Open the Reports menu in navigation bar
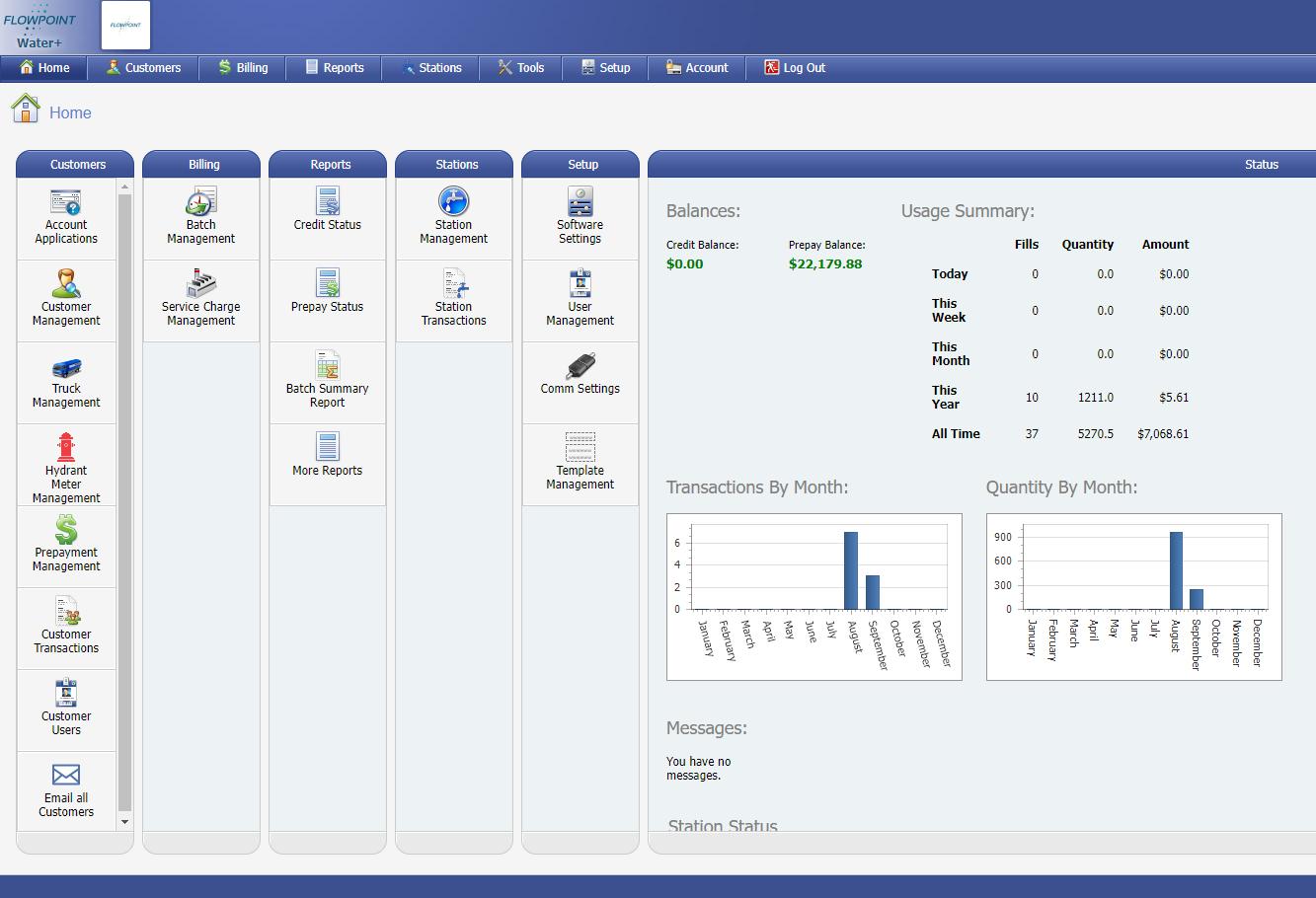 coord(335,68)
